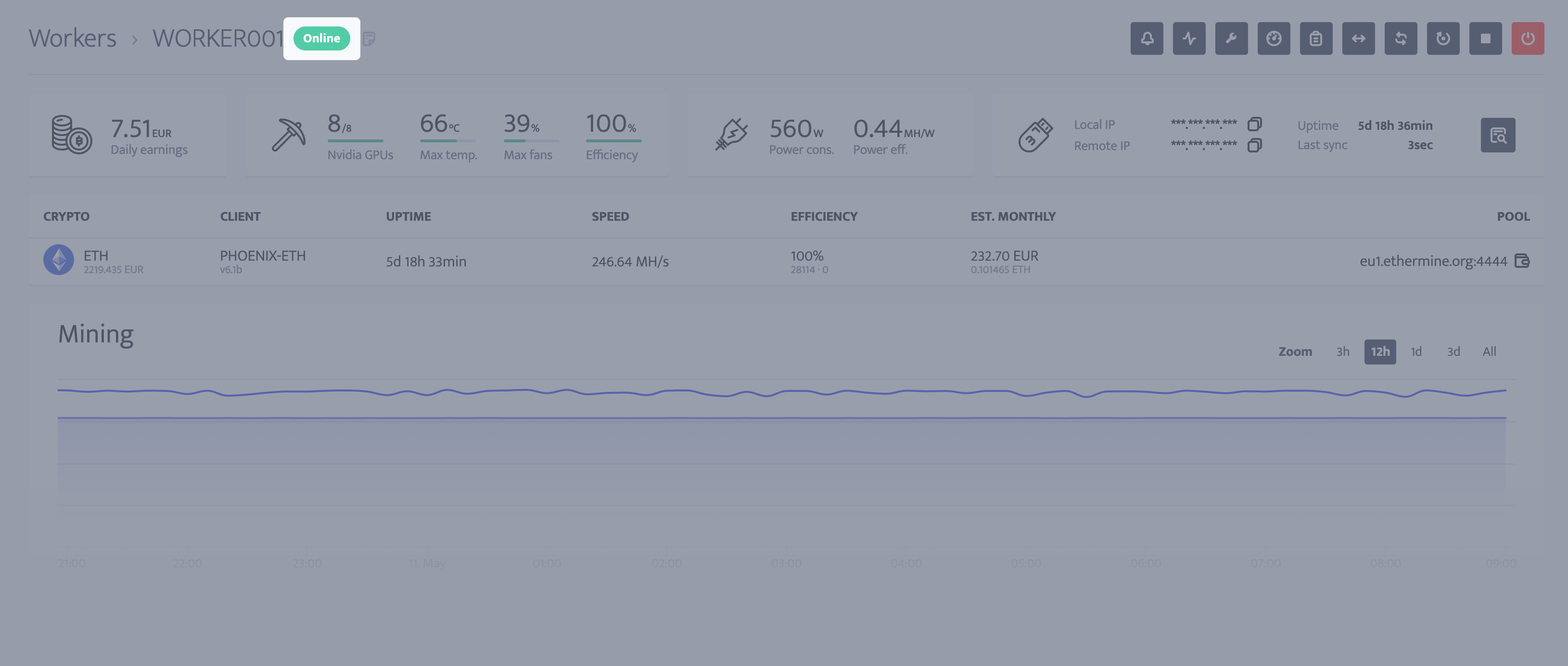Click the refresh/sync icon
The width and height of the screenshot is (1568, 666).
coord(1400,38)
